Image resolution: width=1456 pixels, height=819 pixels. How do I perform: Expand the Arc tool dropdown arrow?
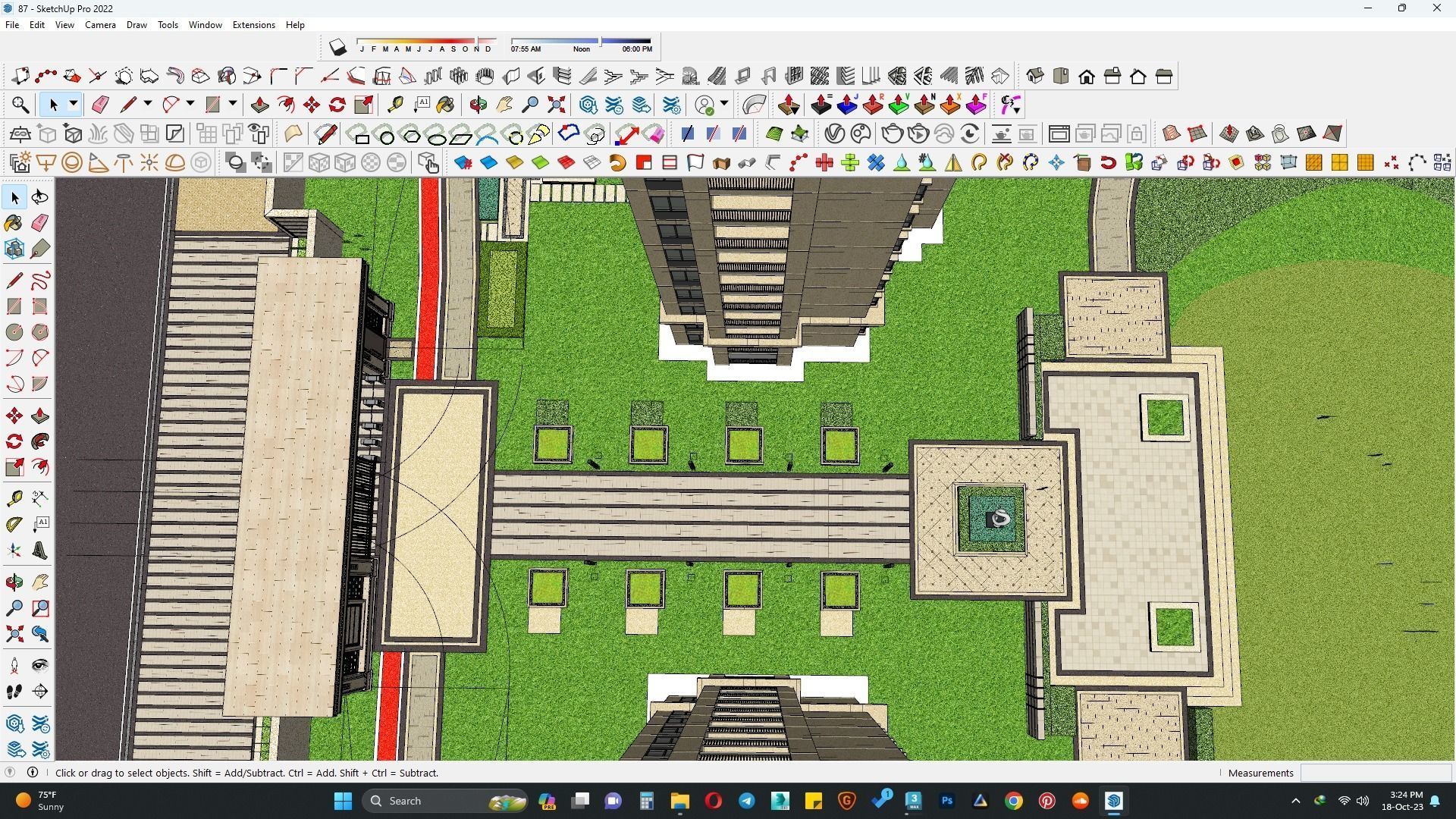(x=190, y=104)
